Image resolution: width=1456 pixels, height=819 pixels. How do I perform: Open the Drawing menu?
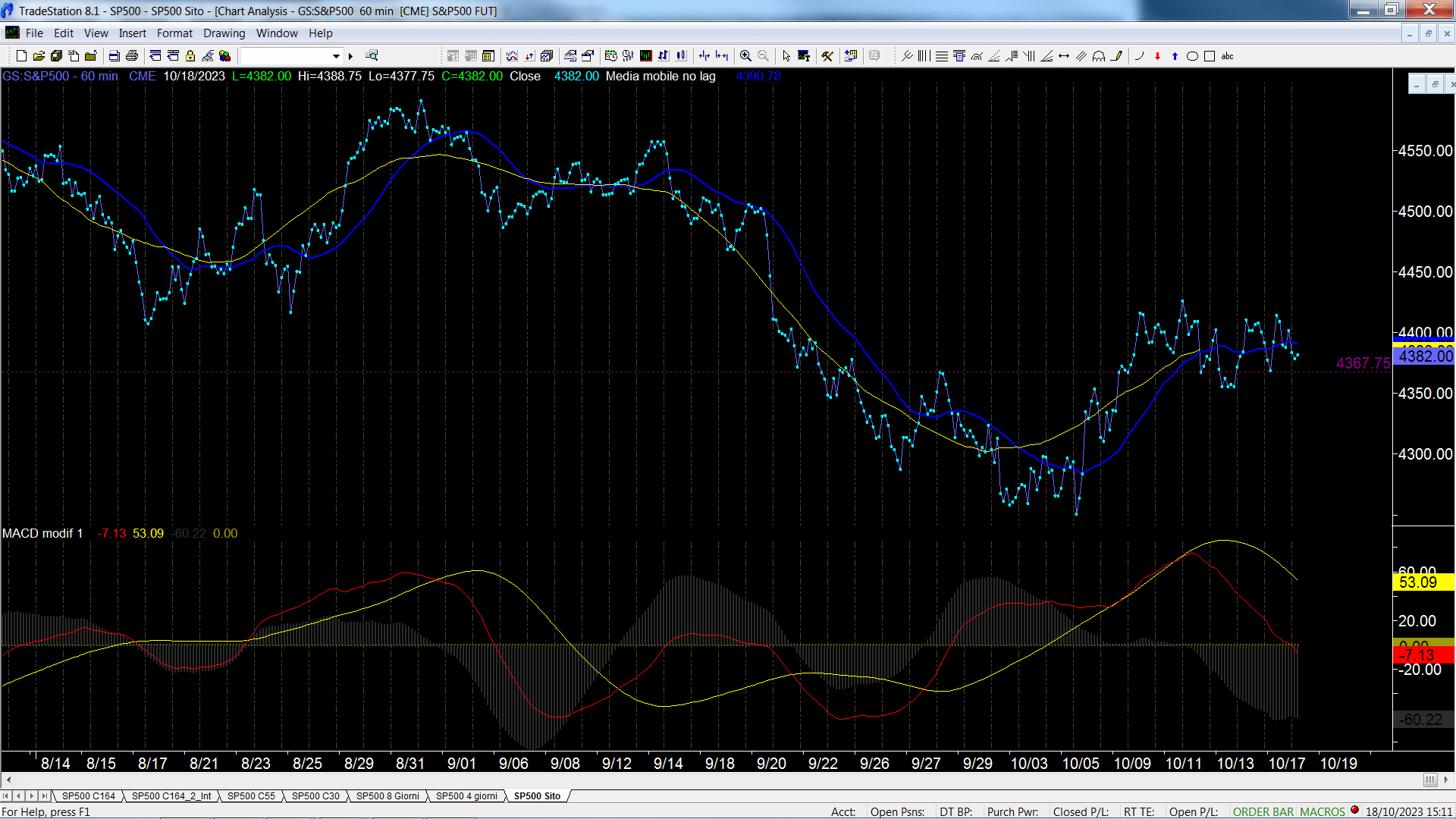pos(224,33)
